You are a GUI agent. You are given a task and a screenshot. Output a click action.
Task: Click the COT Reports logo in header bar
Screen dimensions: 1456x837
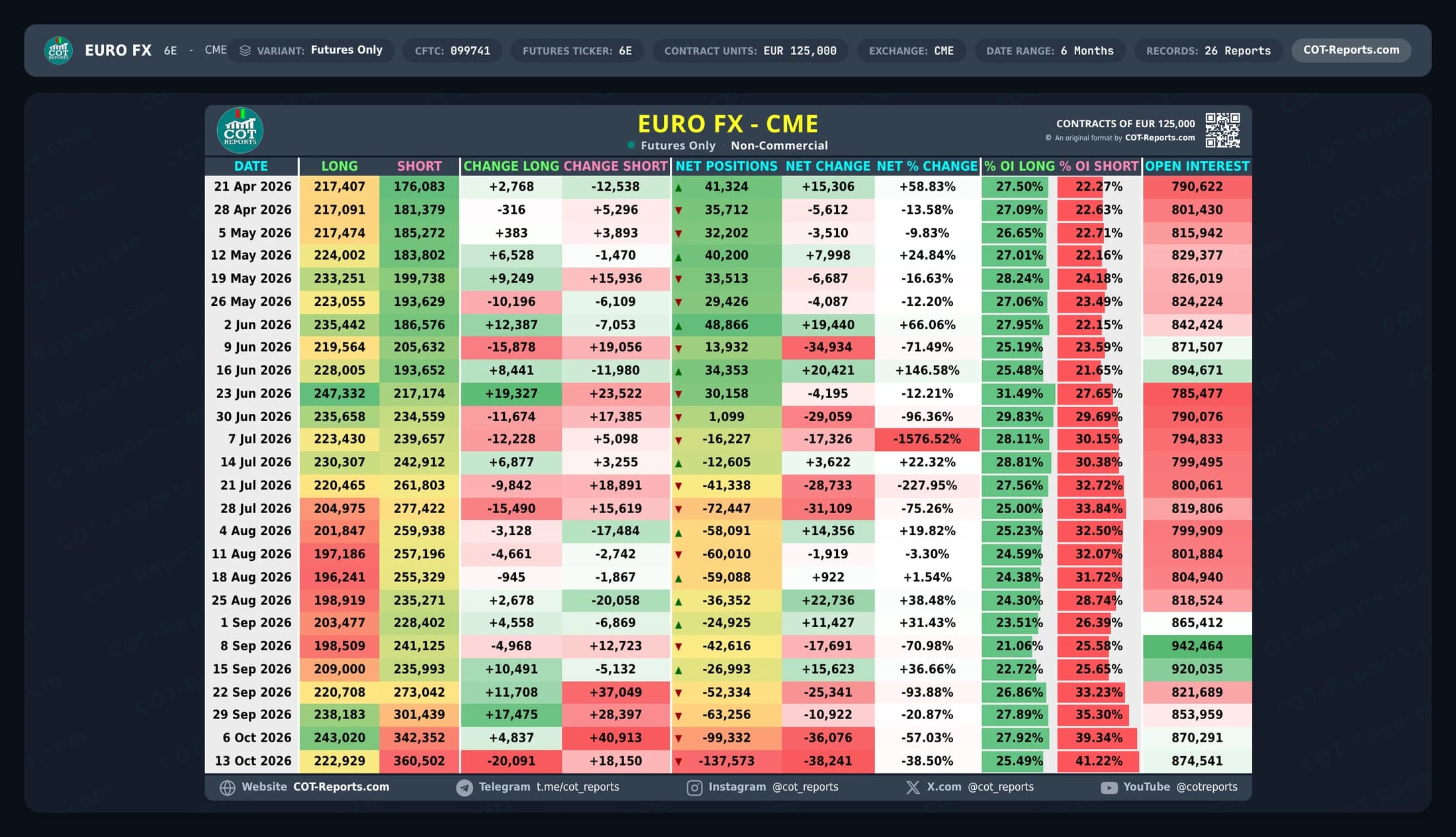pos(58,50)
